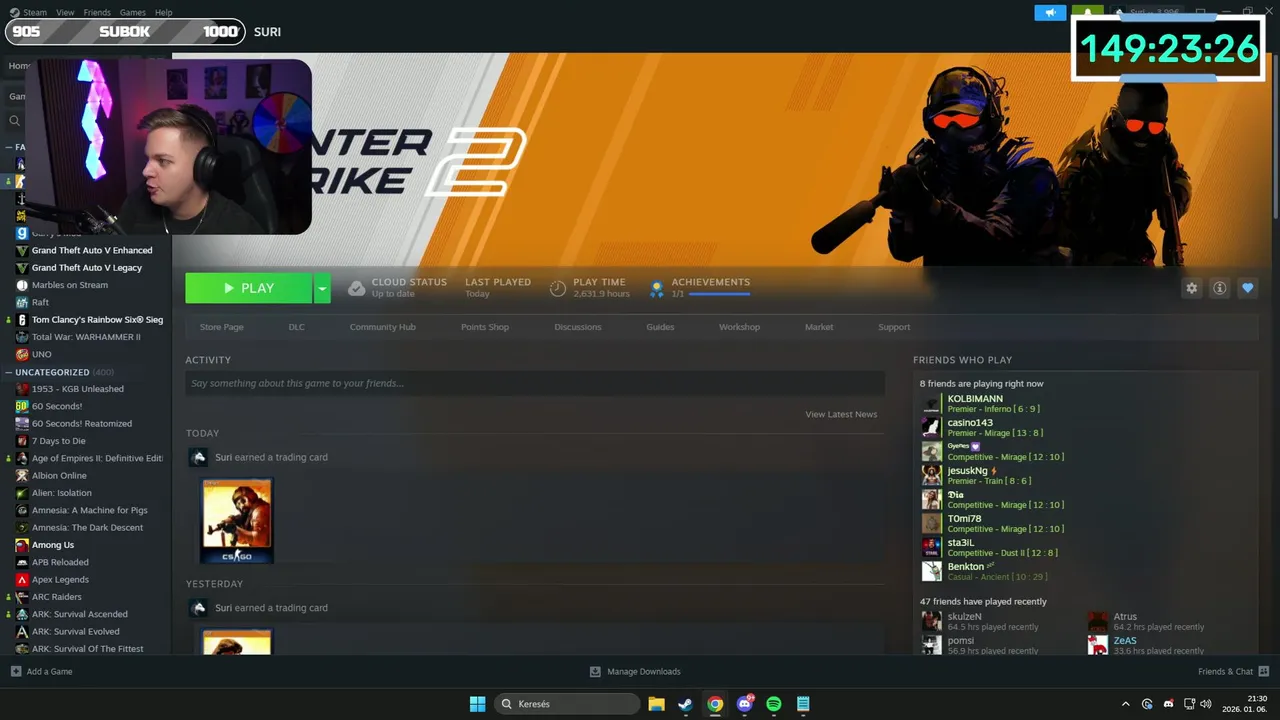This screenshot has width=1280, height=720.
Task: Open the Help menu
Action: tap(164, 13)
